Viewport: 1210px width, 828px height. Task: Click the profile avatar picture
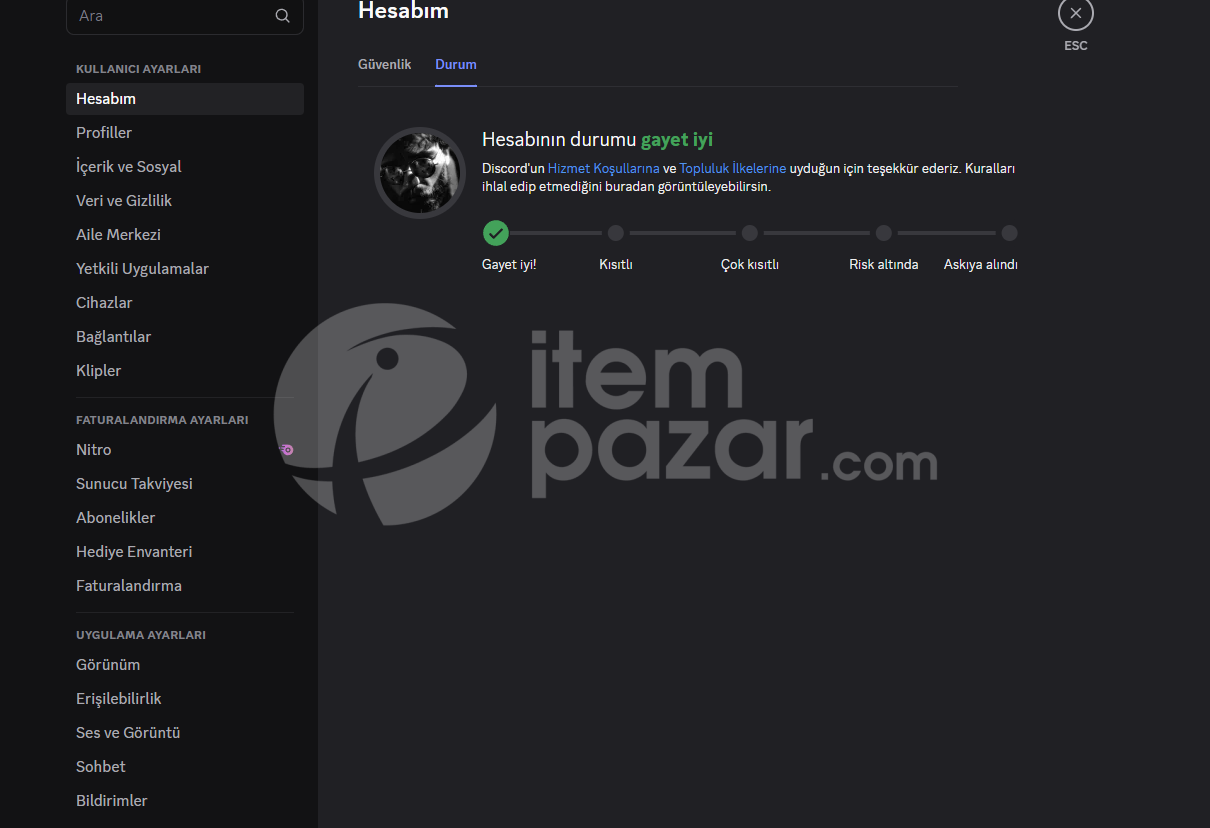coord(420,172)
